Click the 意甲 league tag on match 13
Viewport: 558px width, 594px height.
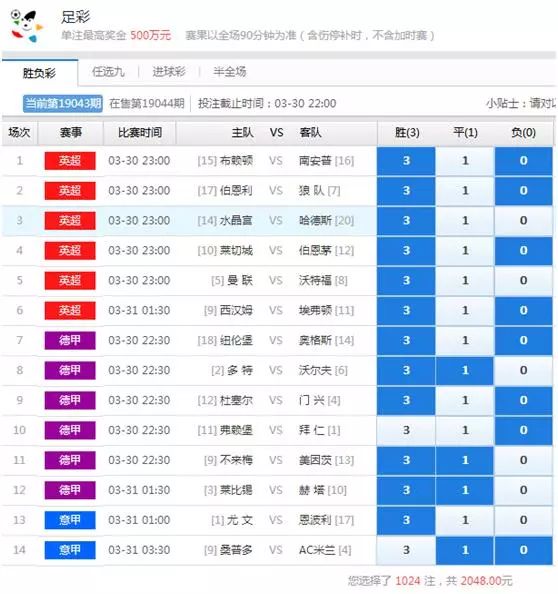click(70, 520)
